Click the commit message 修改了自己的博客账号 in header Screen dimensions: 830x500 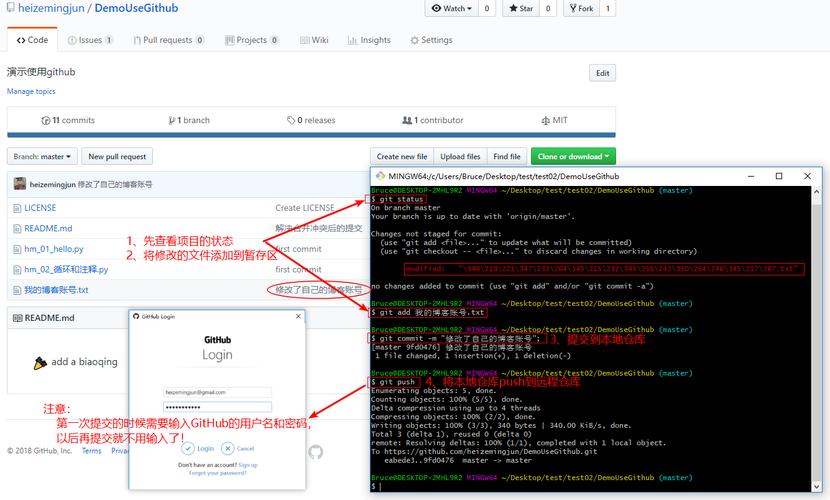pyautogui.click(x=115, y=185)
